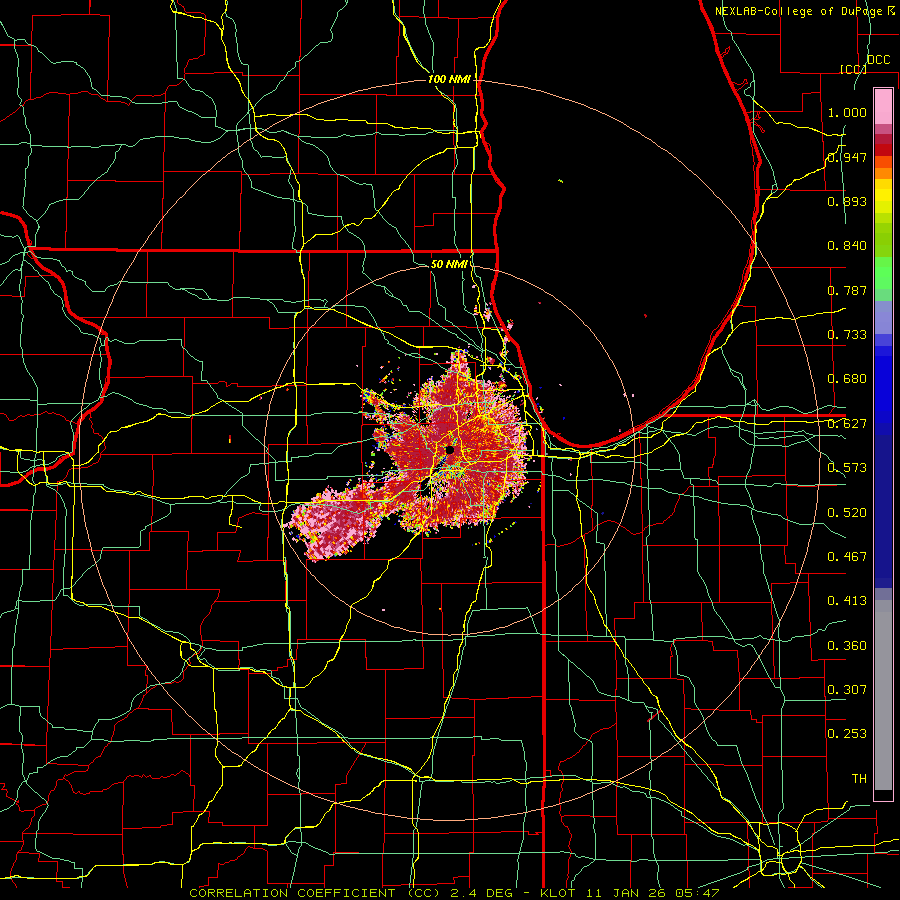This screenshot has width=900, height=900.
Task: Pick the orange segment of the color bar
Action: pos(883,173)
